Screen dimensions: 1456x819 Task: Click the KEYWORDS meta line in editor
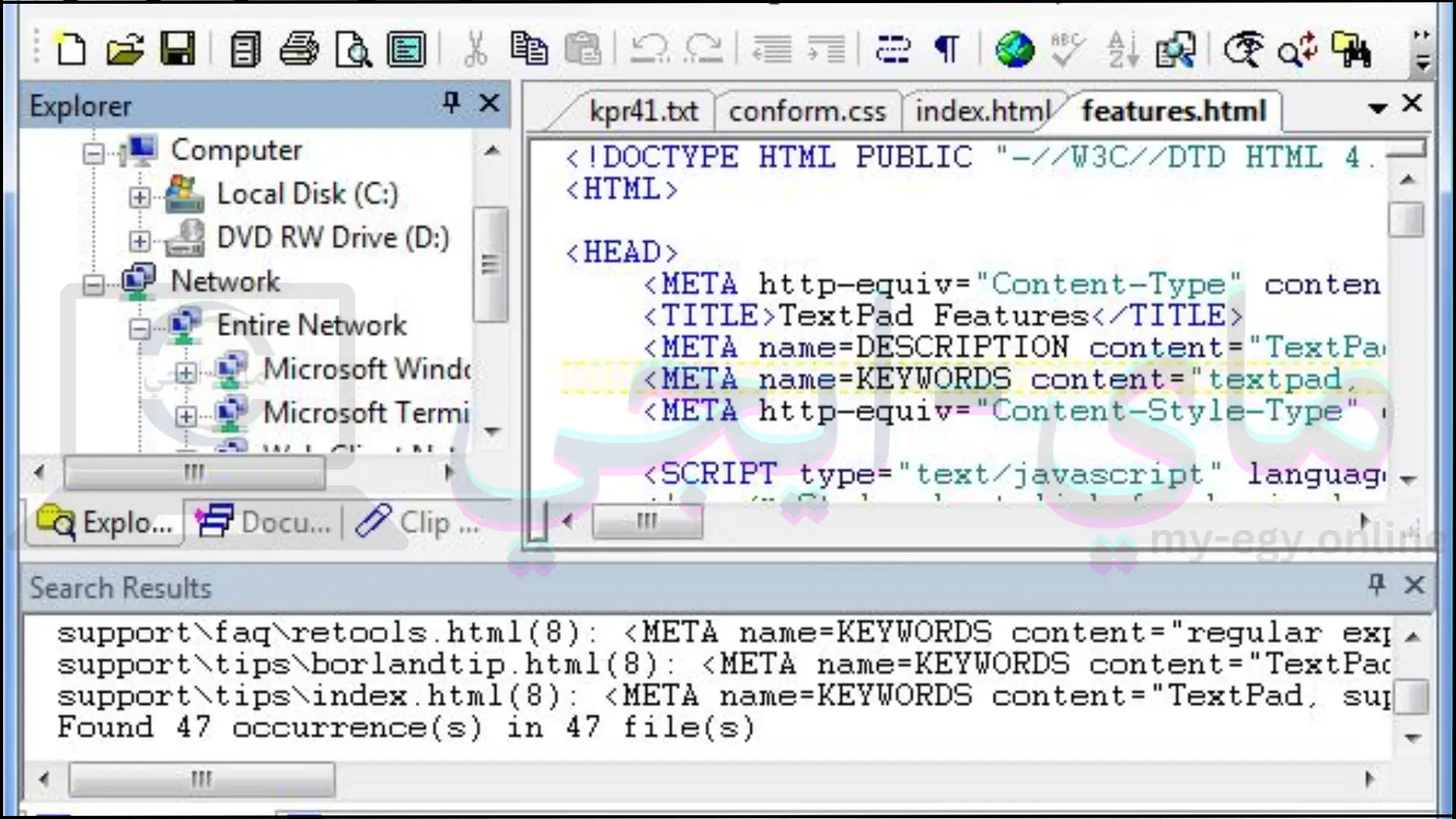tap(974, 379)
